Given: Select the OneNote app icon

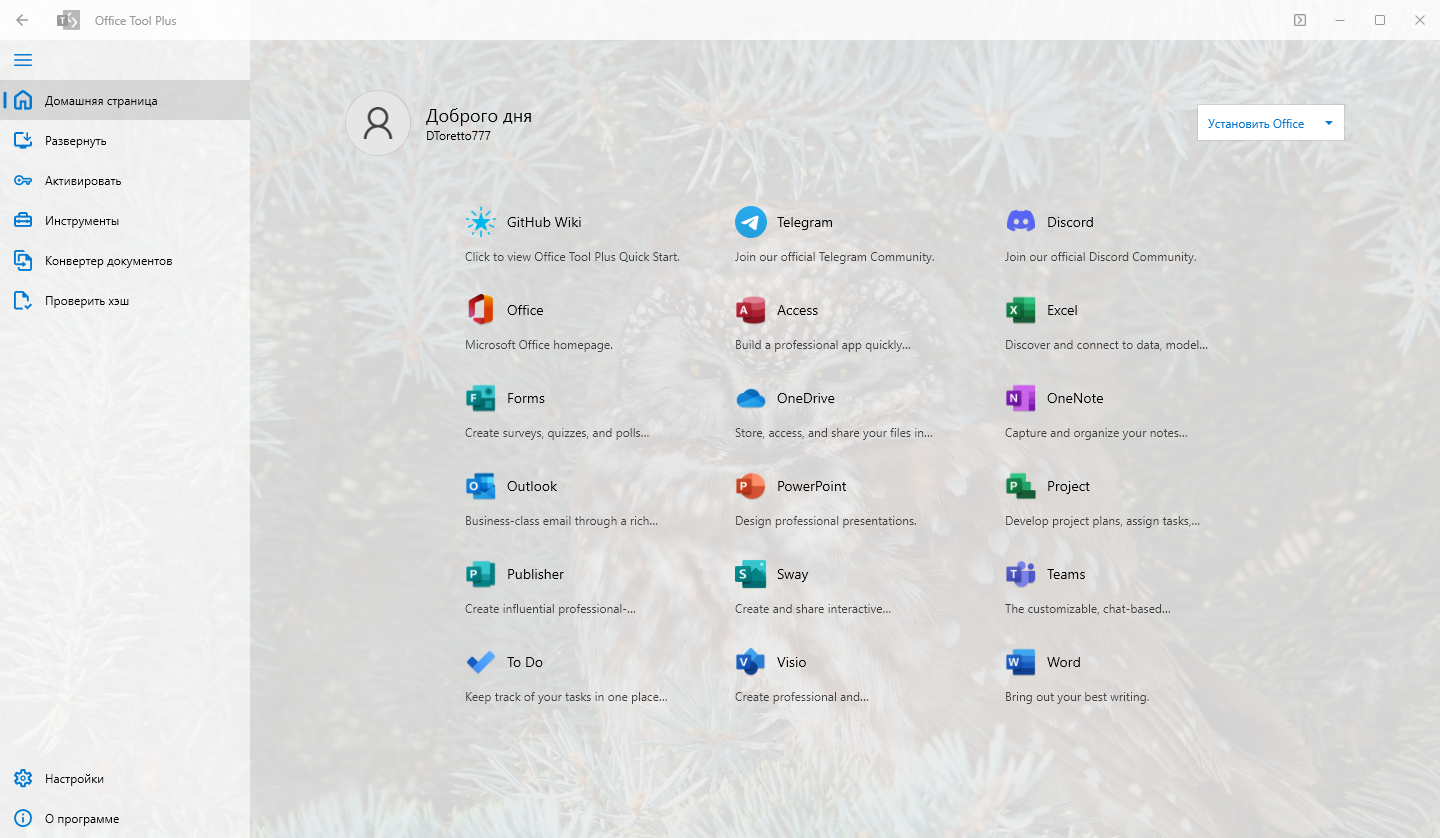Looking at the screenshot, I should (1021, 398).
